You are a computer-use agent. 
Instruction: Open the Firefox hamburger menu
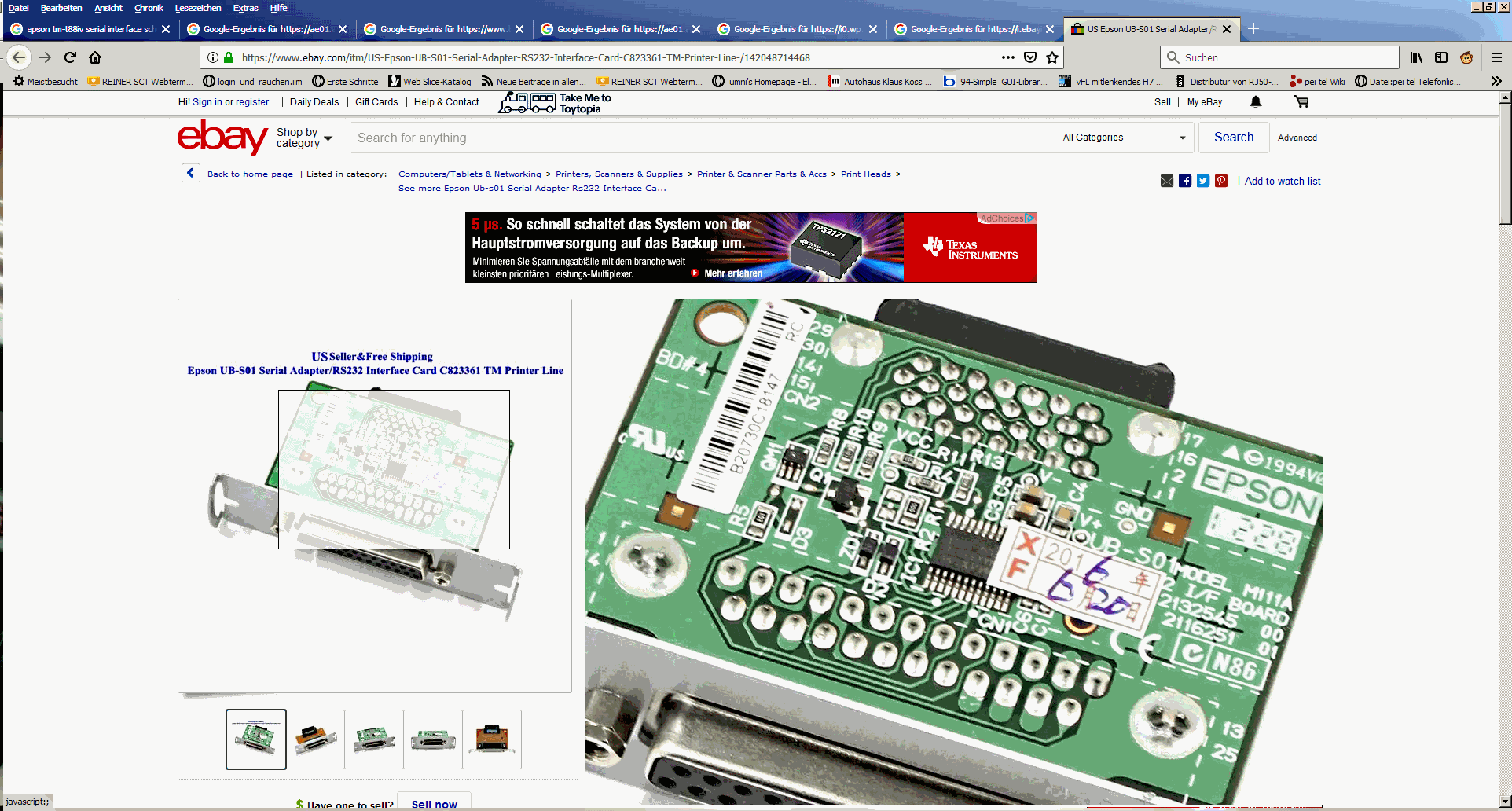(1496, 57)
